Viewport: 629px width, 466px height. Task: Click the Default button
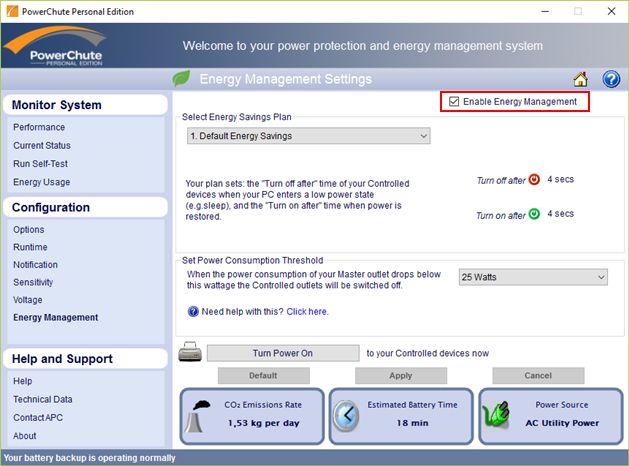[x=264, y=376]
